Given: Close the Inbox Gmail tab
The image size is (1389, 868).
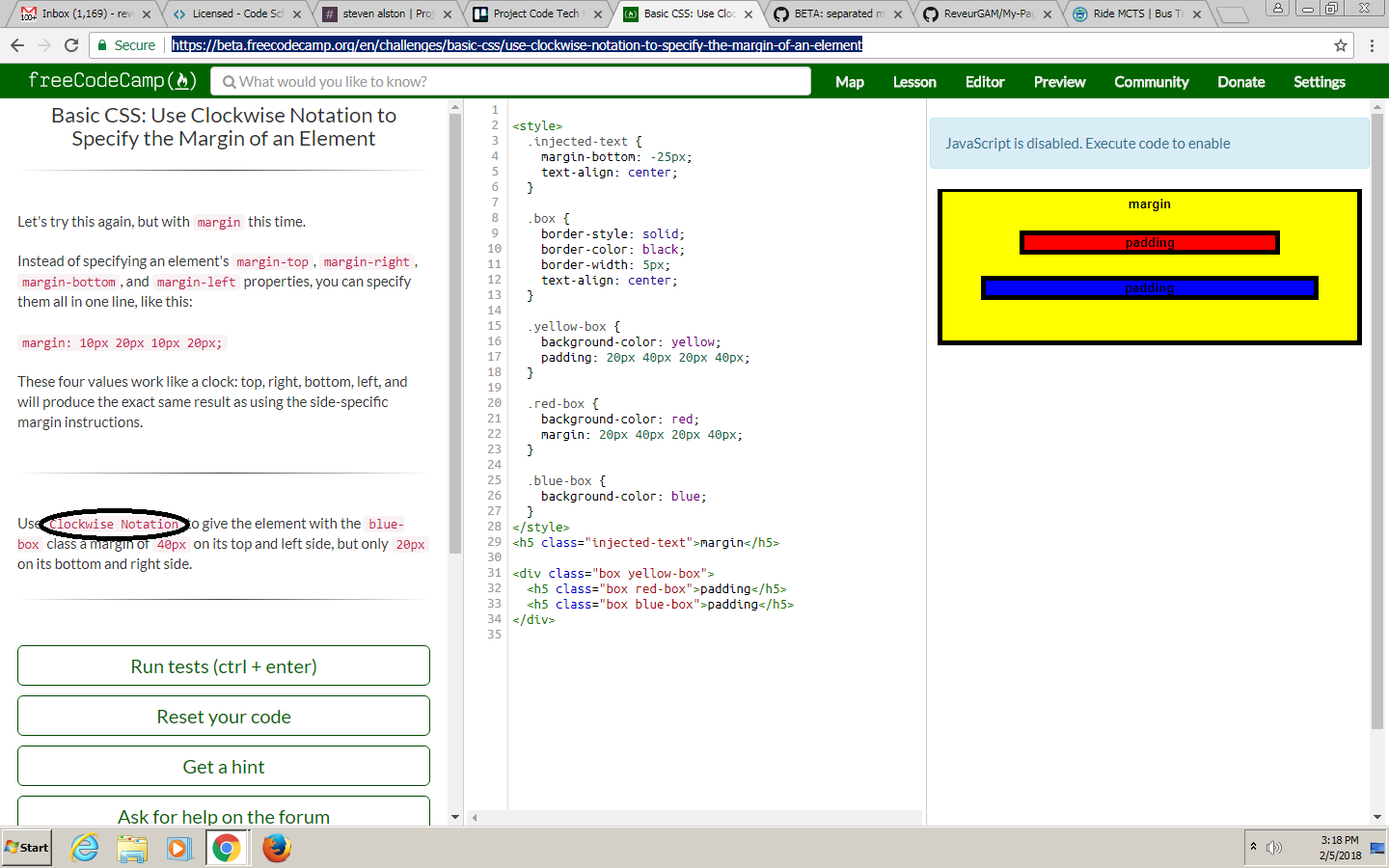Looking at the screenshot, I should (x=147, y=14).
